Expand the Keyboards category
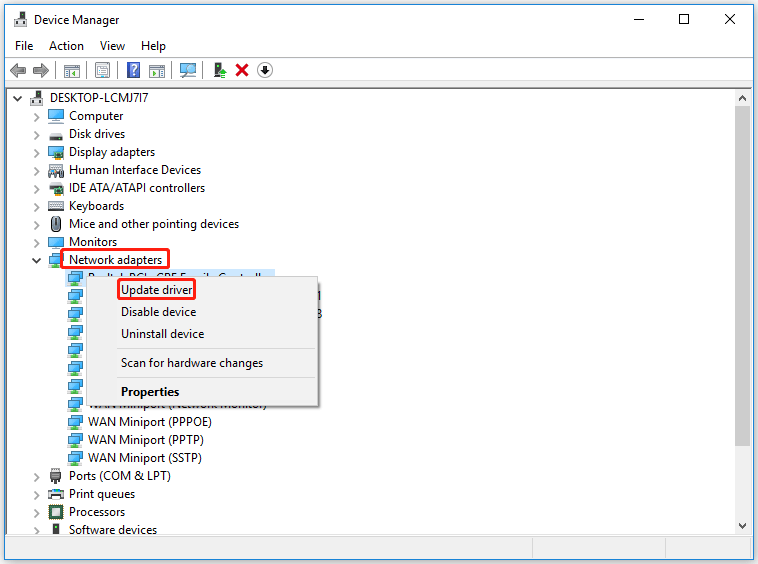This screenshot has height=564, width=758. click(x=36, y=207)
